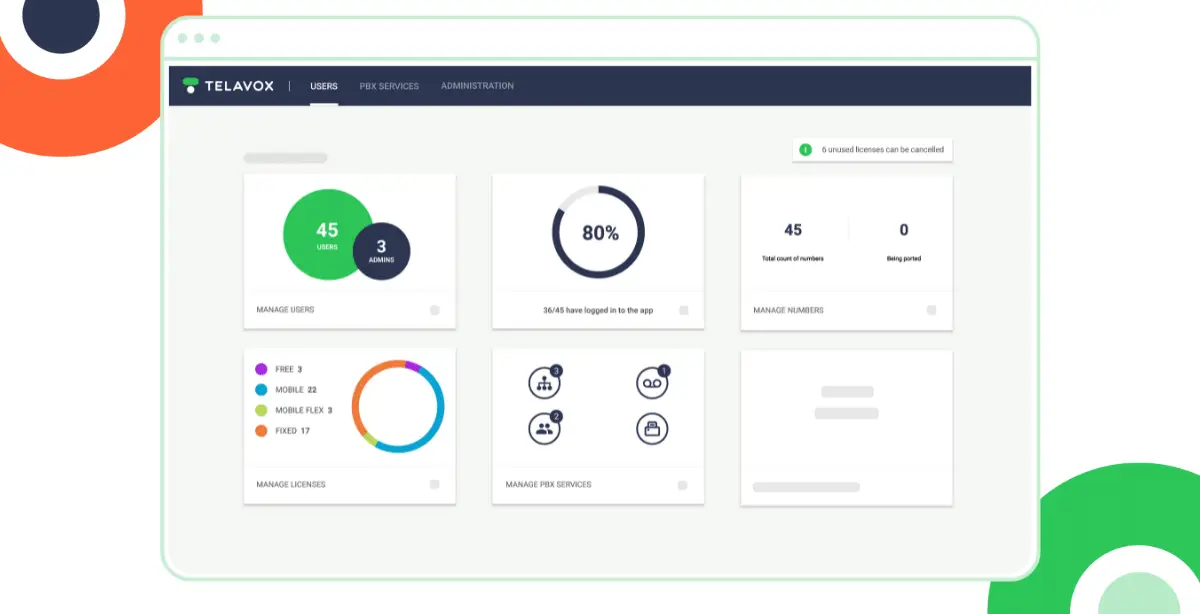Click the square icon beside Manage Licenses
Viewport: 1200px width, 614px height.
coord(435,484)
